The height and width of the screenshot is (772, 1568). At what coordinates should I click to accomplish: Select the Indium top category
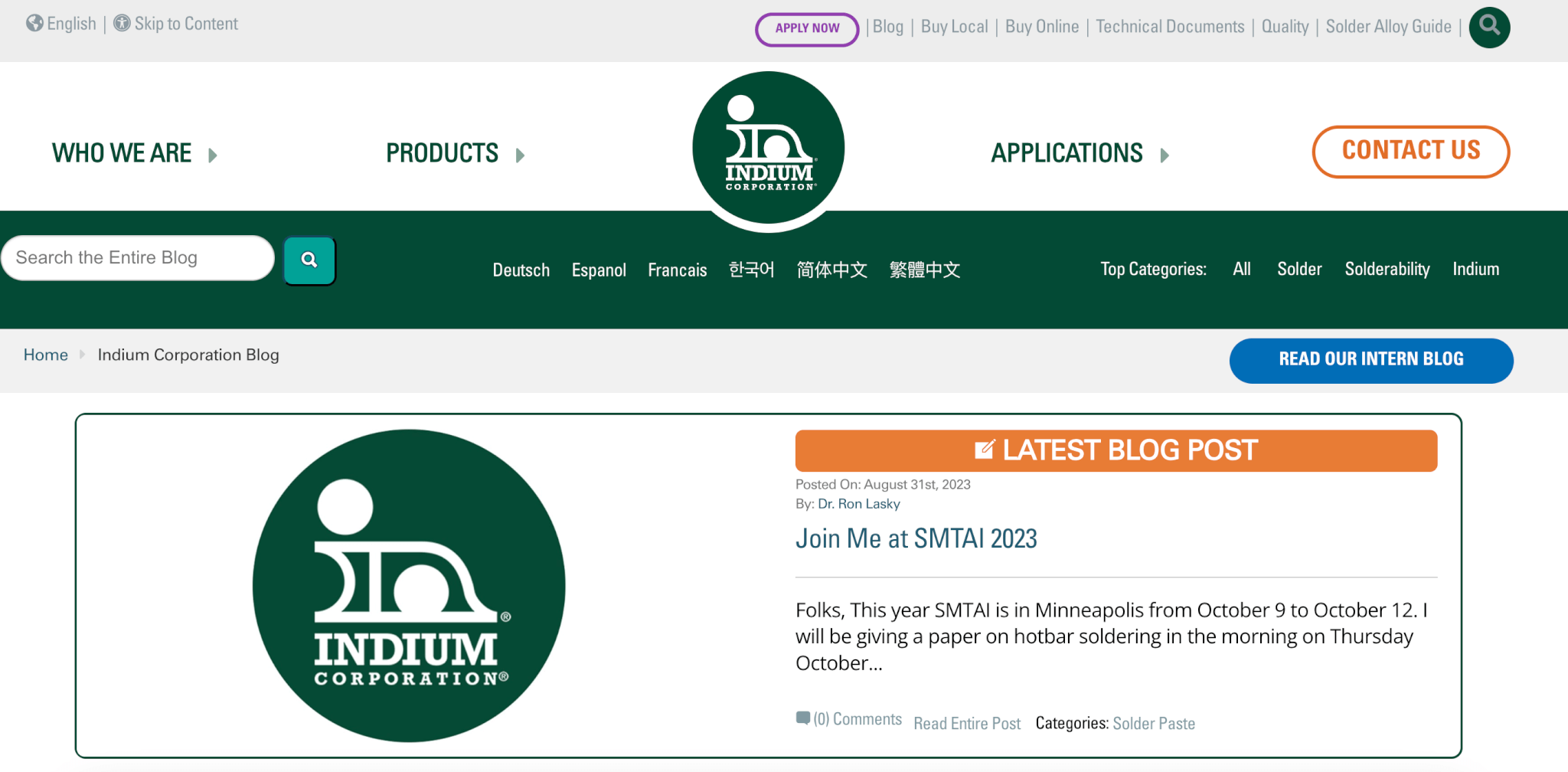pos(1476,269)
